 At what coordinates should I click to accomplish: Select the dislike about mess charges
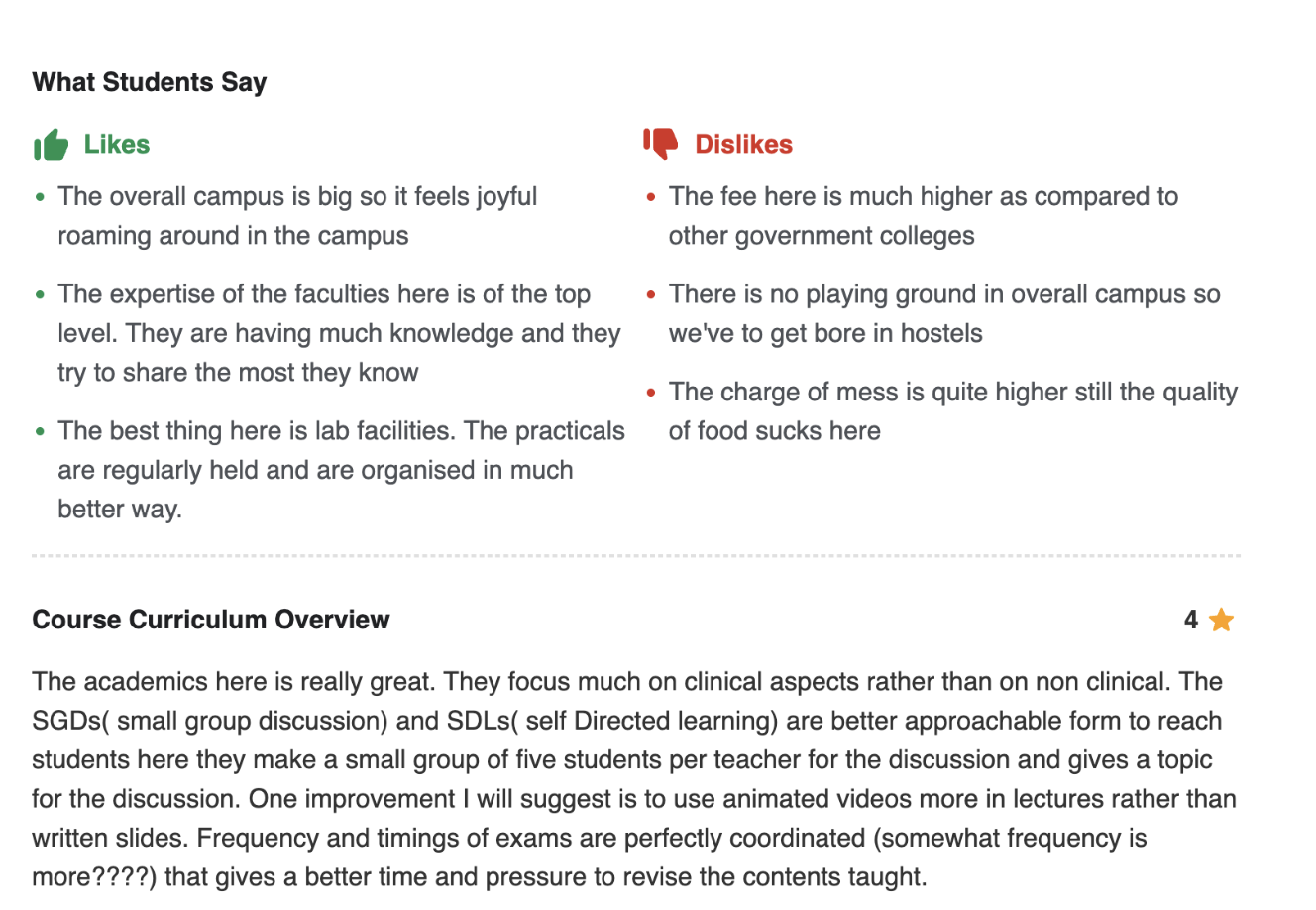(952, 411)
